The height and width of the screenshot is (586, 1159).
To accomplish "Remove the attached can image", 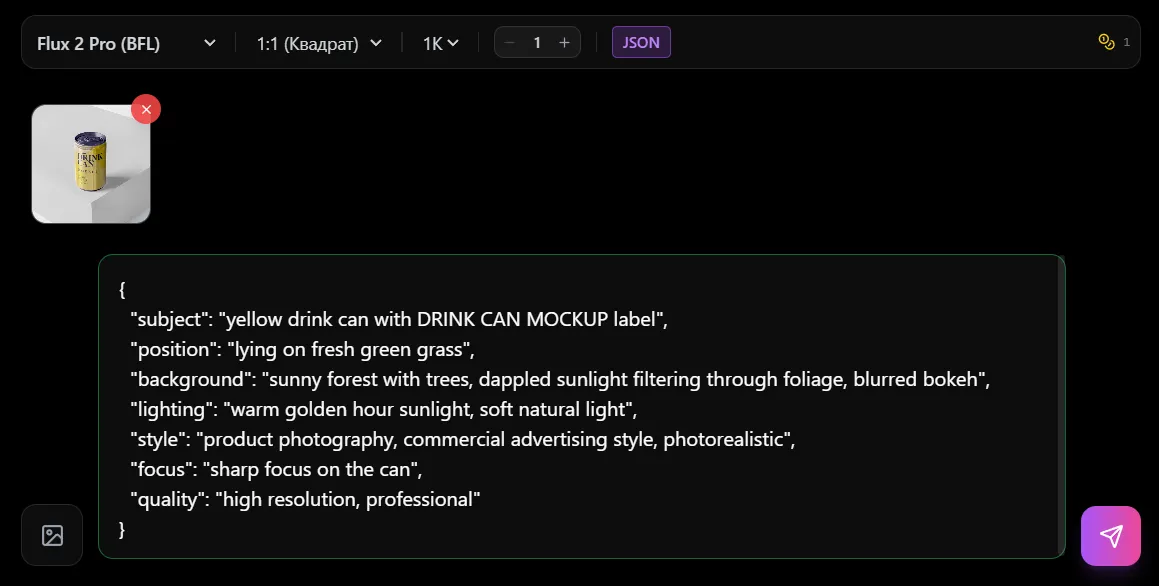I will (x=146, y=109).
